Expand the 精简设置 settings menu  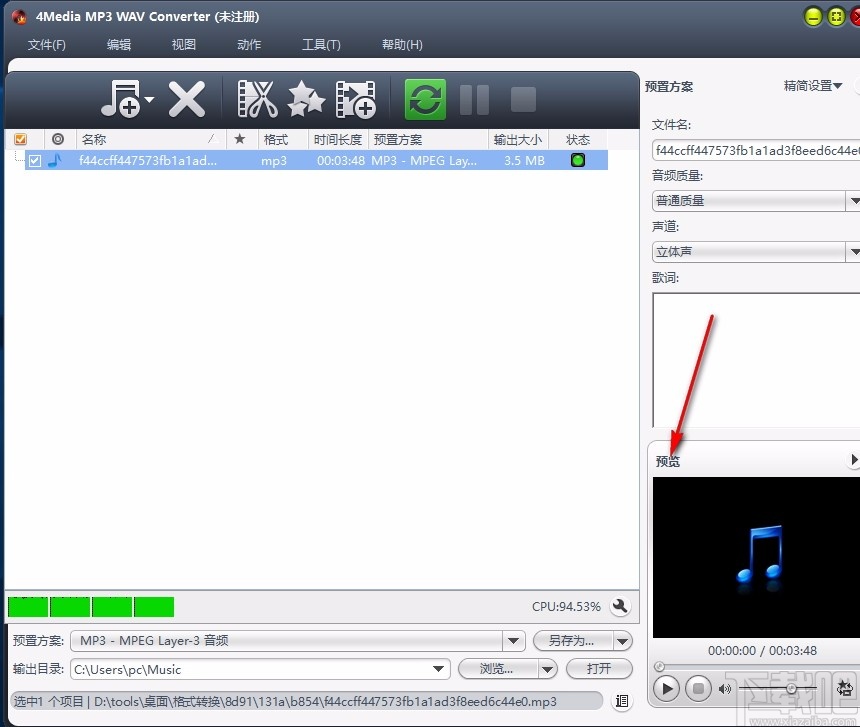[x=812, y=86]
